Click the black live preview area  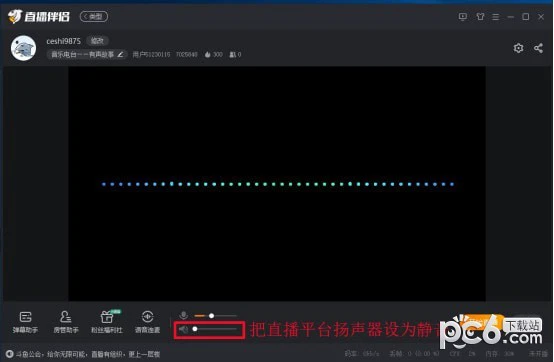pyautogui.click(x=277, y=184)
